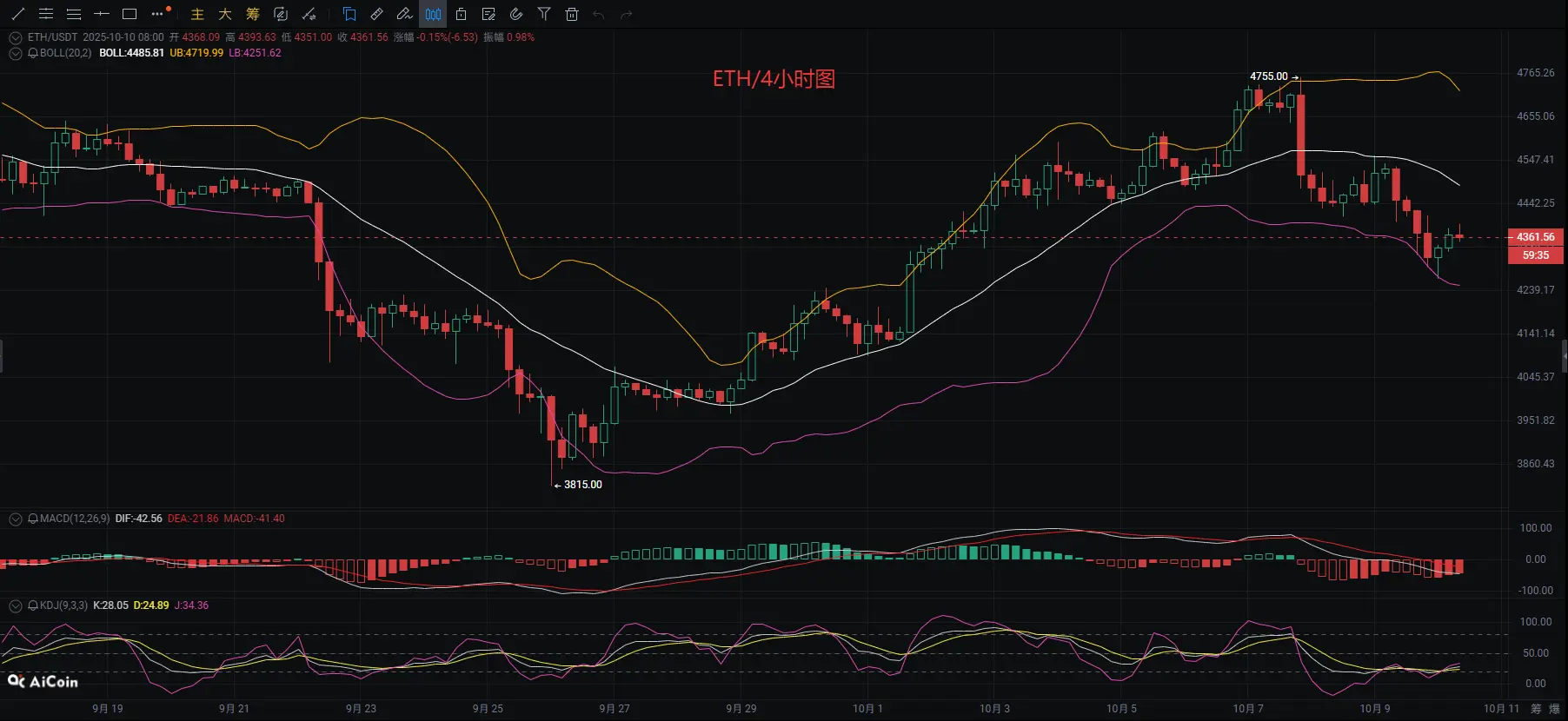This screenshot has height=721, width=1568.
Task: Expand the left side panel handle
Action: [x=2, y=356]
